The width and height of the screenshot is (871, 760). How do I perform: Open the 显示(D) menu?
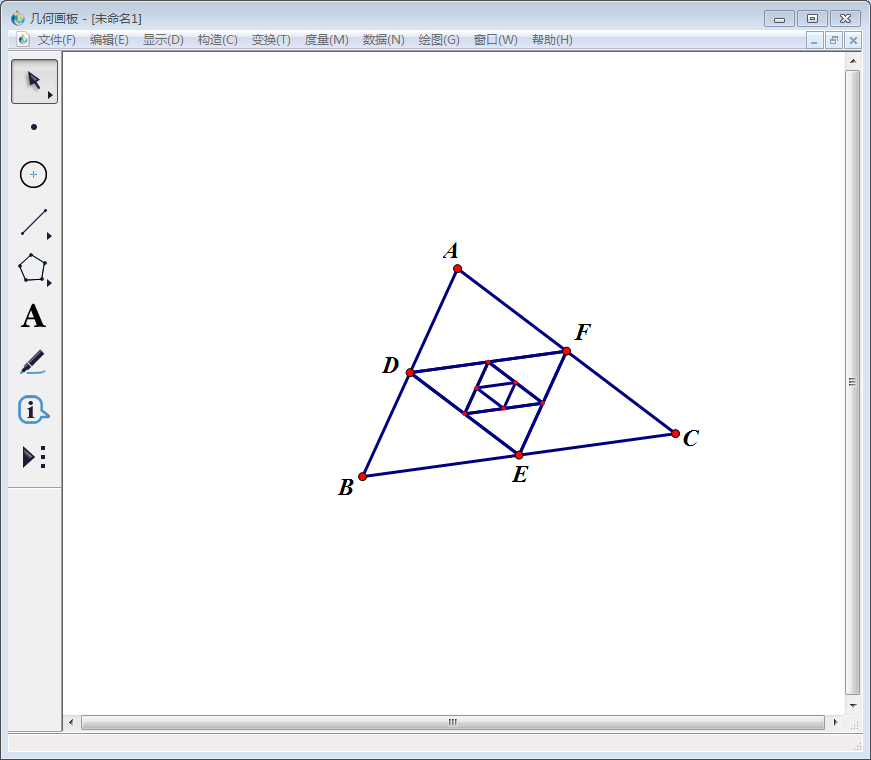[x=163, y=40]
